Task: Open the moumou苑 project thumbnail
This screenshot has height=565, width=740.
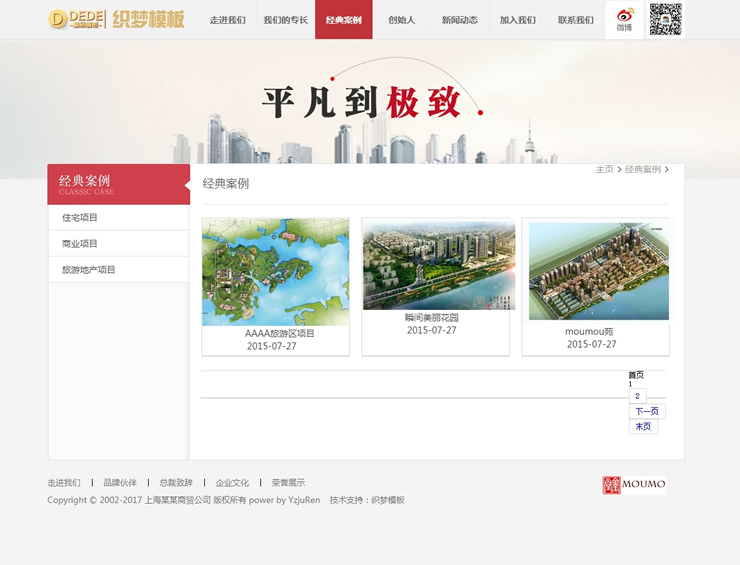Action: (598, 271)
